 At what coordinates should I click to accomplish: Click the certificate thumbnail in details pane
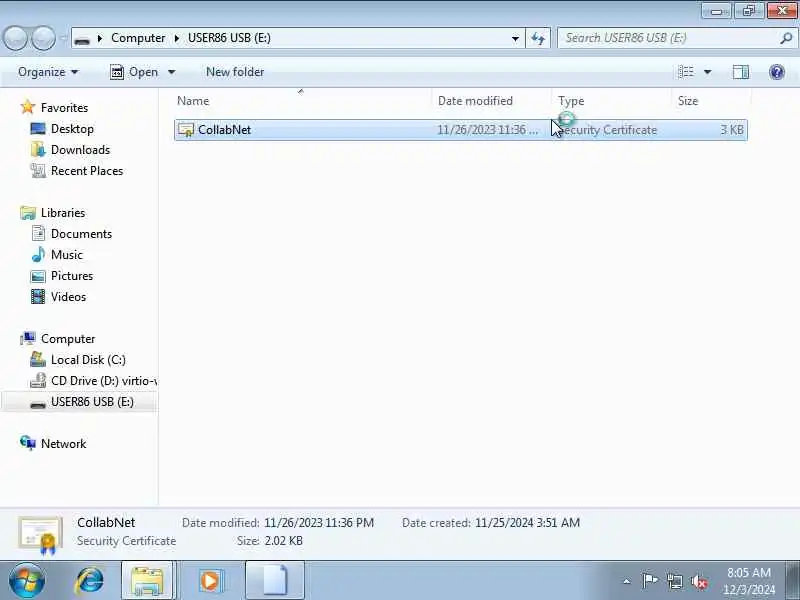coord(40,535)
